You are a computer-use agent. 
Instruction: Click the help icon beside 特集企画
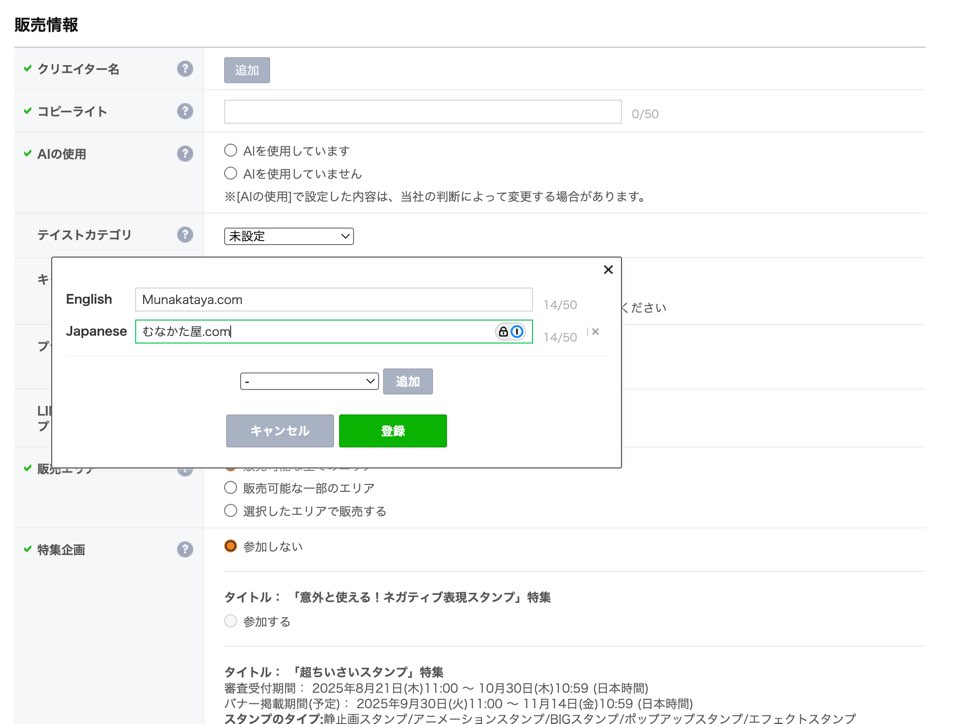pyautogui.click(x=185, y=549)
